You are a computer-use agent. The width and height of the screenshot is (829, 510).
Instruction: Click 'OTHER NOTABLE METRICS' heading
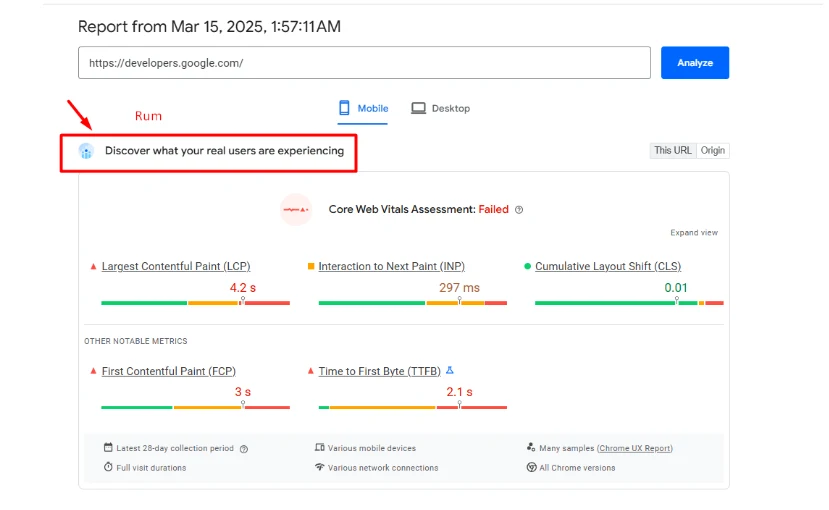point(136,341)
